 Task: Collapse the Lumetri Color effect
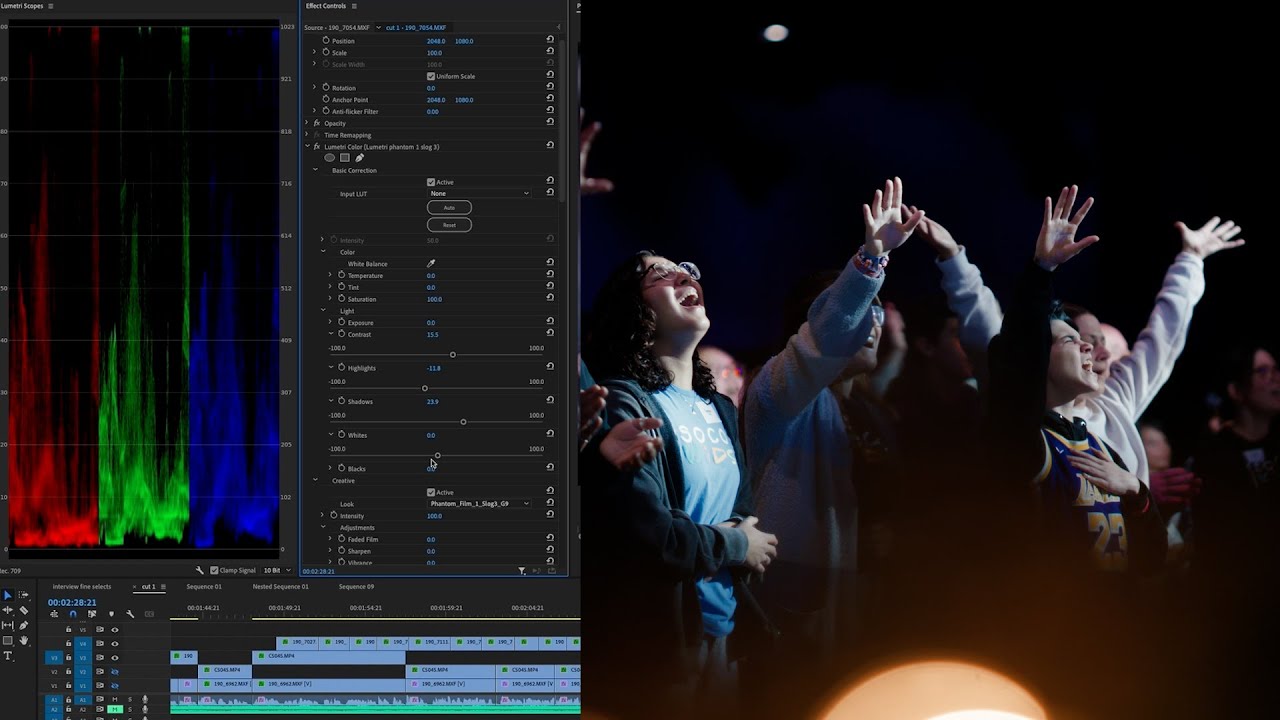308,146
